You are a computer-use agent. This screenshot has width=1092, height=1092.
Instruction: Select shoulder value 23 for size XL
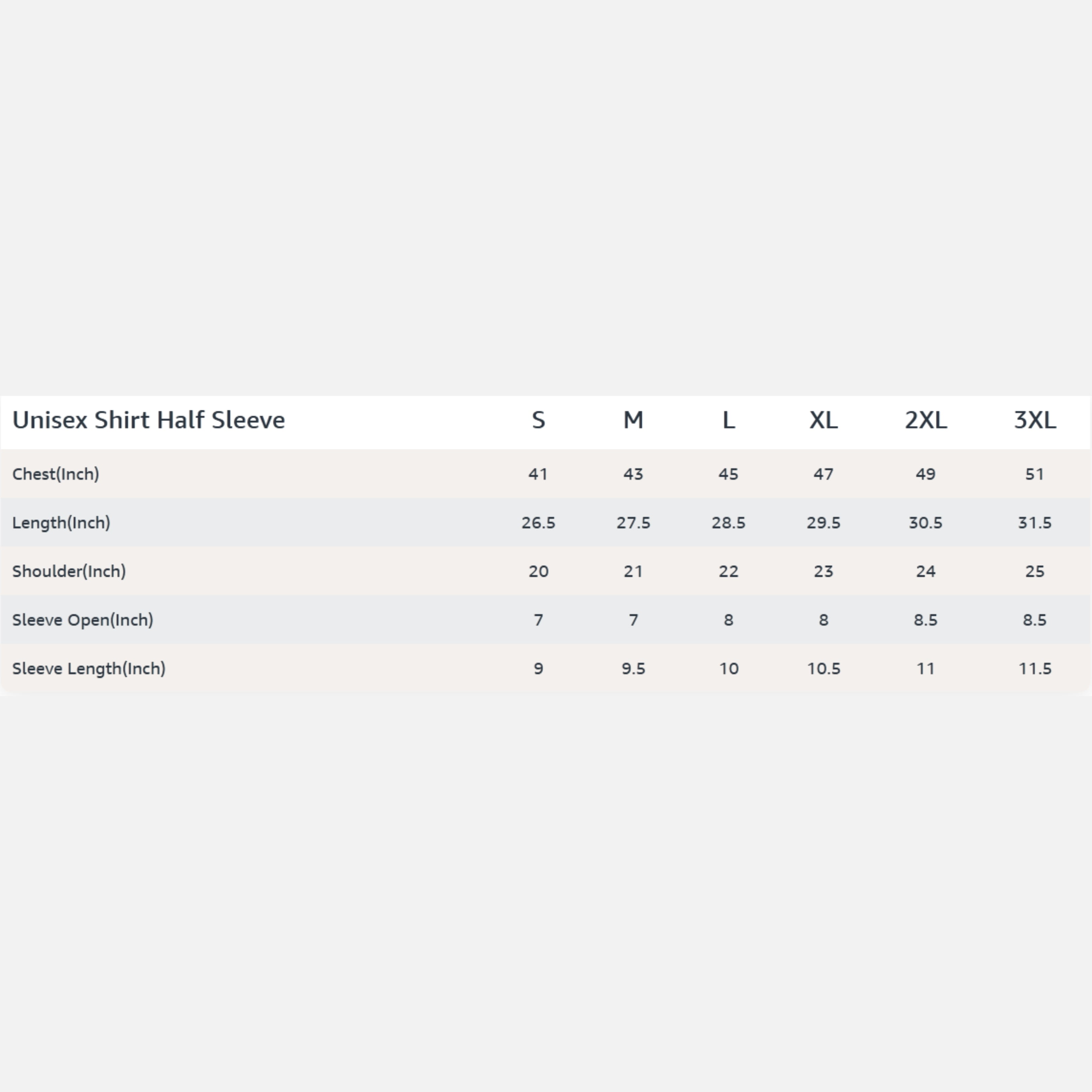823,571
